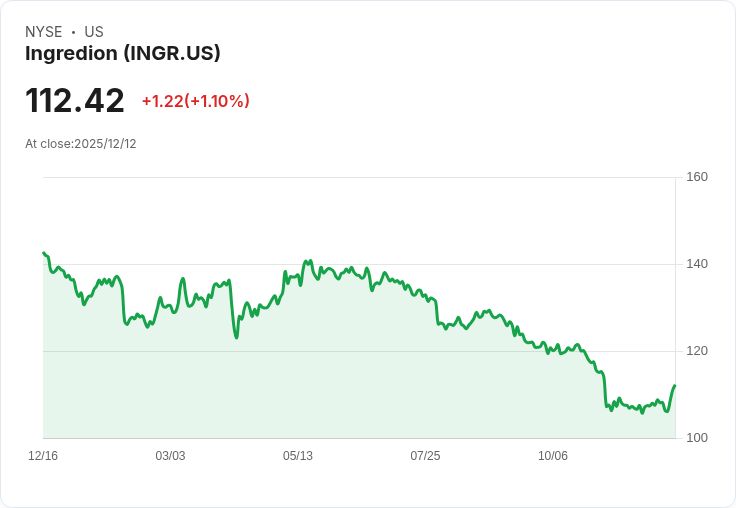Click the +1.22(+1.10%) price change
This screenshot has height=508, width=736.
click(195, 101)
